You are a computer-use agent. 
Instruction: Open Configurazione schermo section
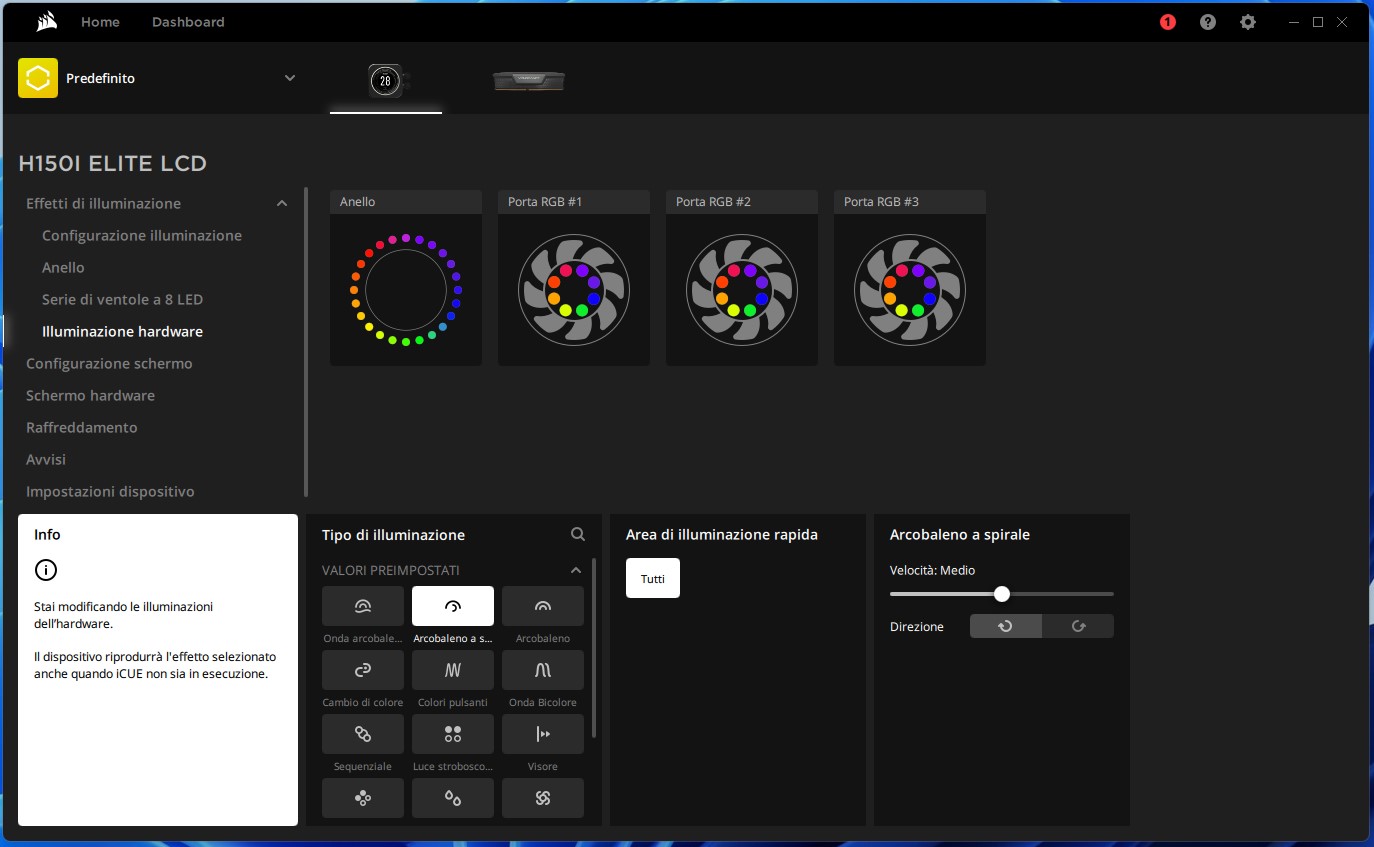click(x=109, y=363)
